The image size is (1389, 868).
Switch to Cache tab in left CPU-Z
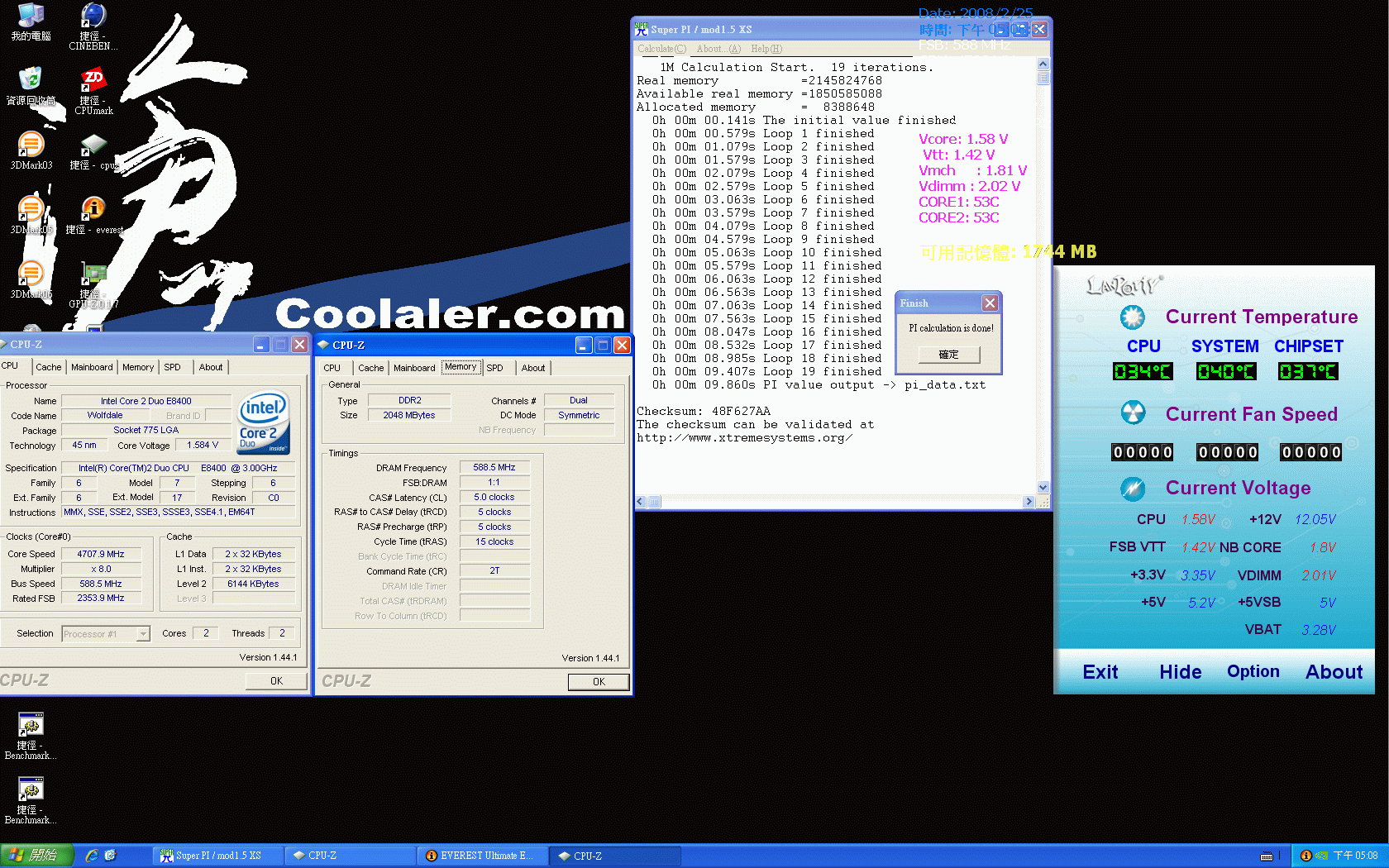(x=48, y=367)
